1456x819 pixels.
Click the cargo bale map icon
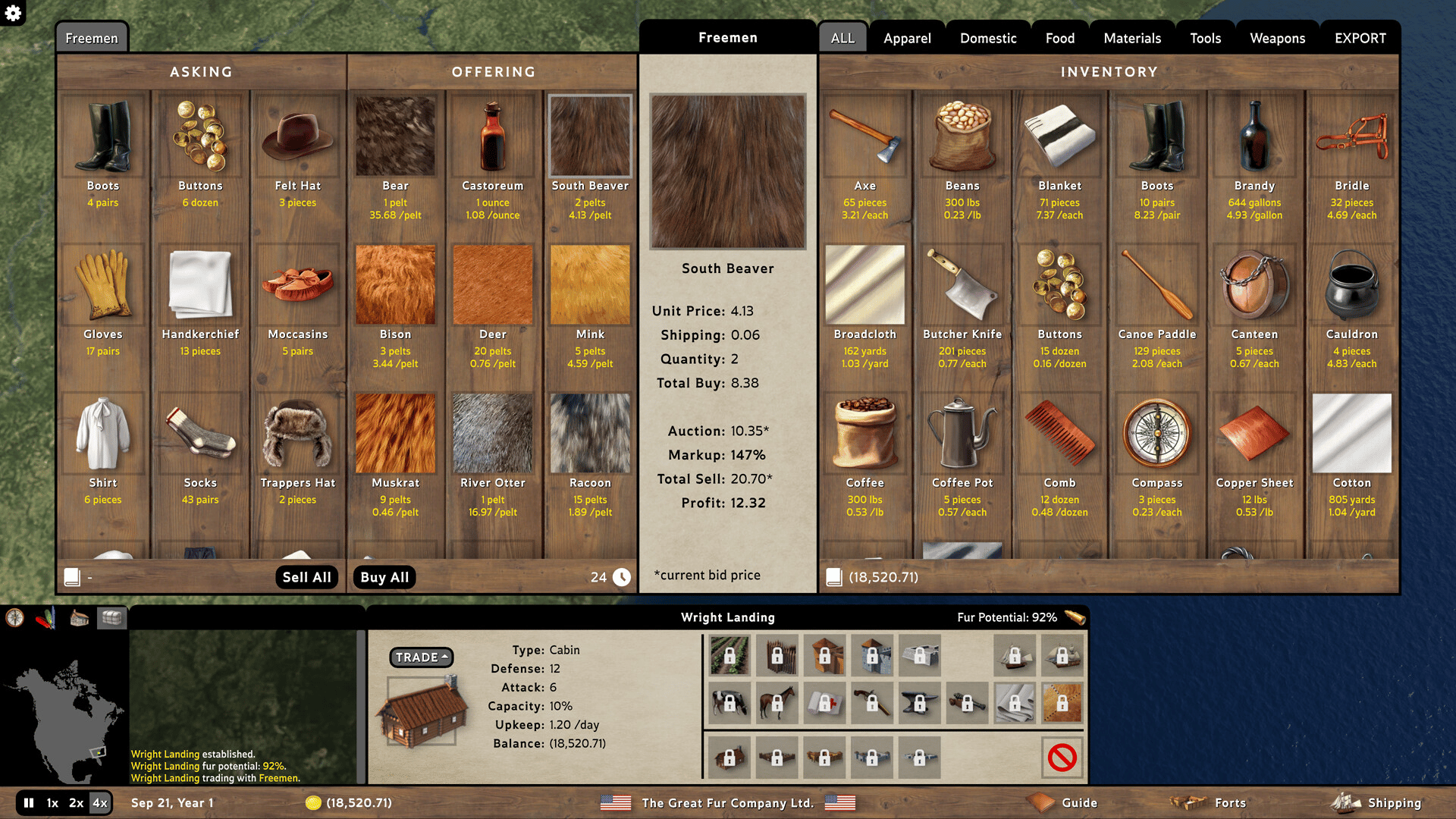point(111,618)
